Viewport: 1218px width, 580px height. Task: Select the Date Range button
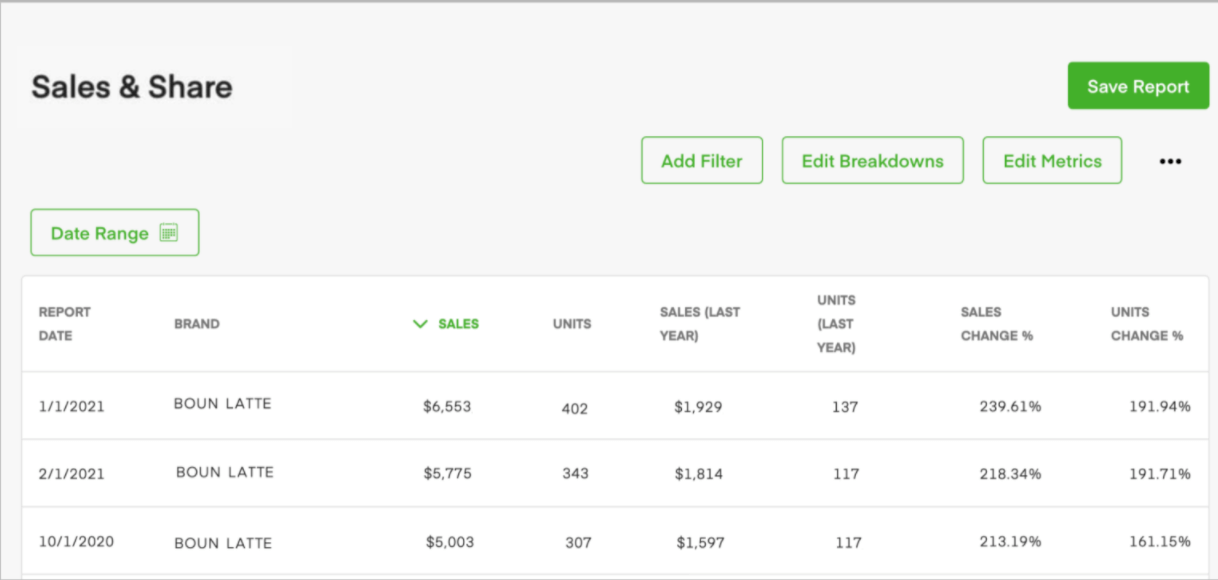[114, 231]
